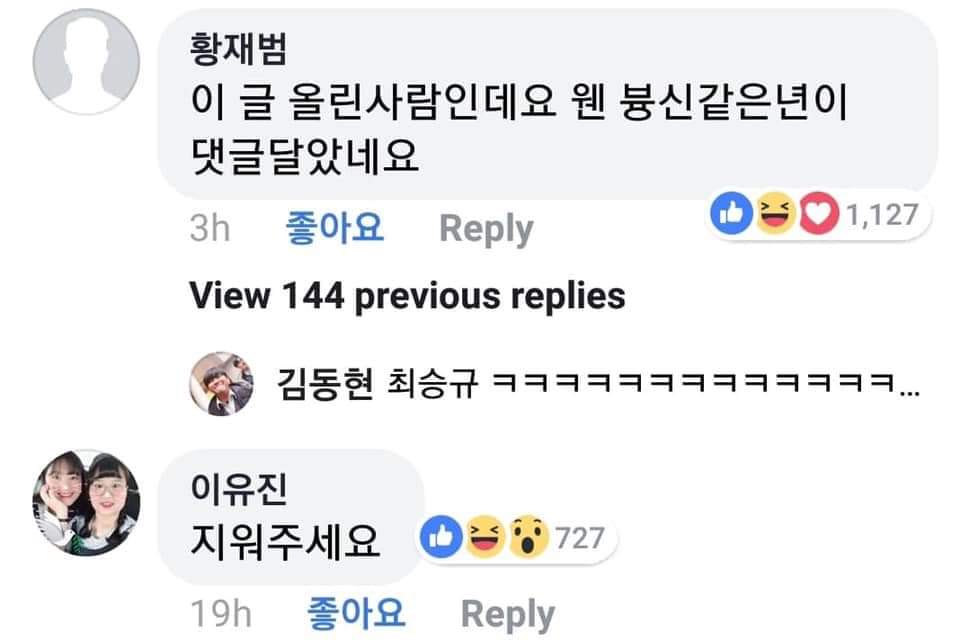Open the 1,127 reactions count
Image resolution: width=960 pixels, height=640 pixels.
click(x=882, y=214)
